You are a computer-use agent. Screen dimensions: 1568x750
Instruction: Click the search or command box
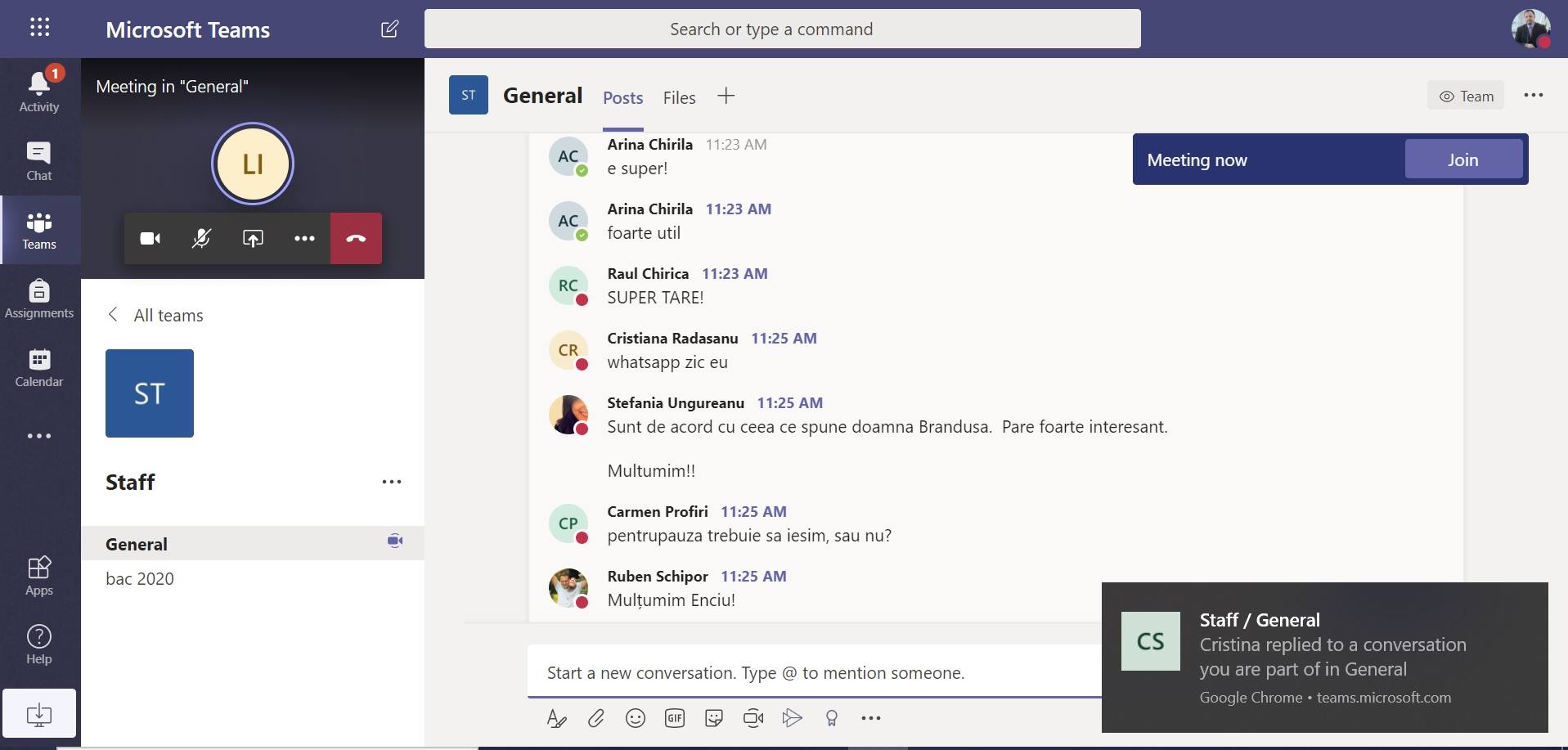pyautogui.click(x=782, y=29)
